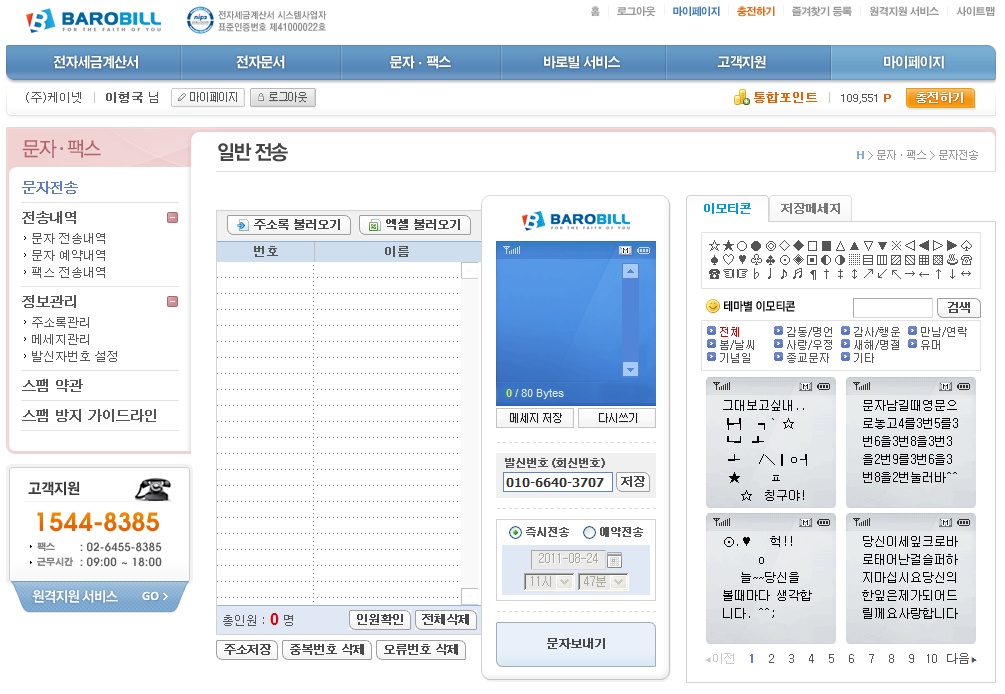This screenshot has height=694, width=1005.
Task: Insert the hollow star symbol emoticon
Action: pyautogui.click(x=714, y=245)
